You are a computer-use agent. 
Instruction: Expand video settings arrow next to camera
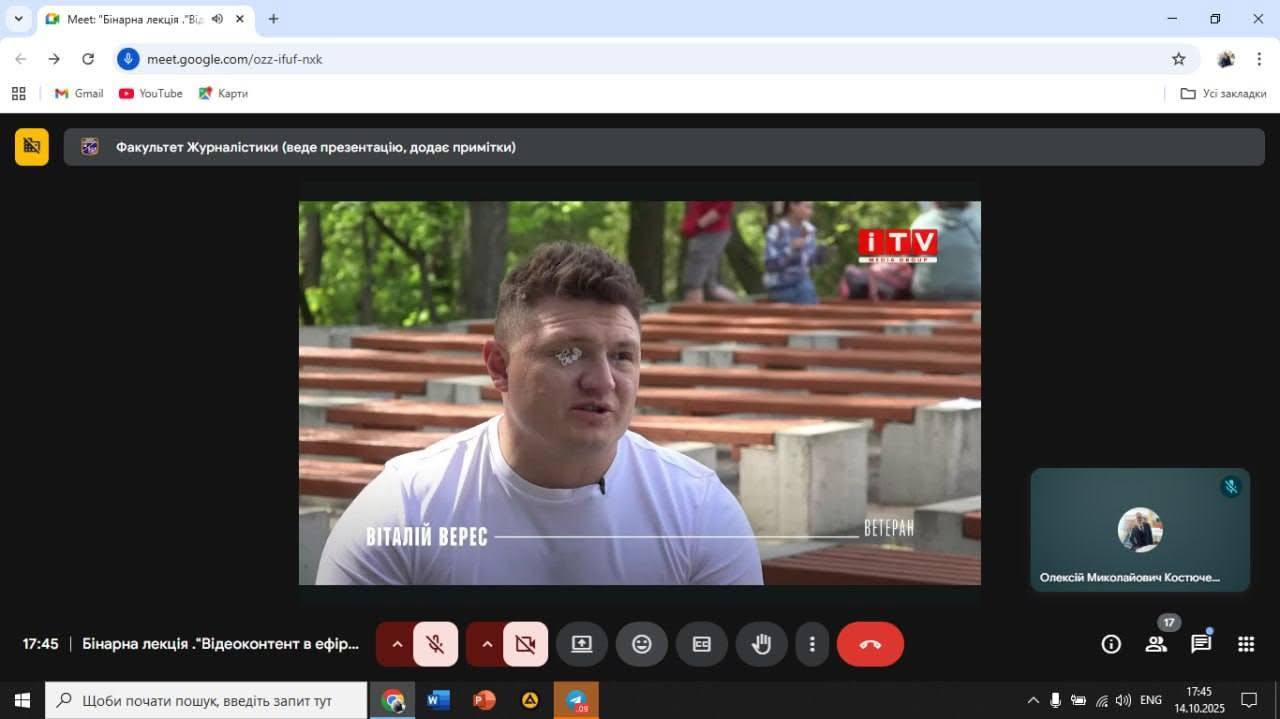(x=487, y=644)
